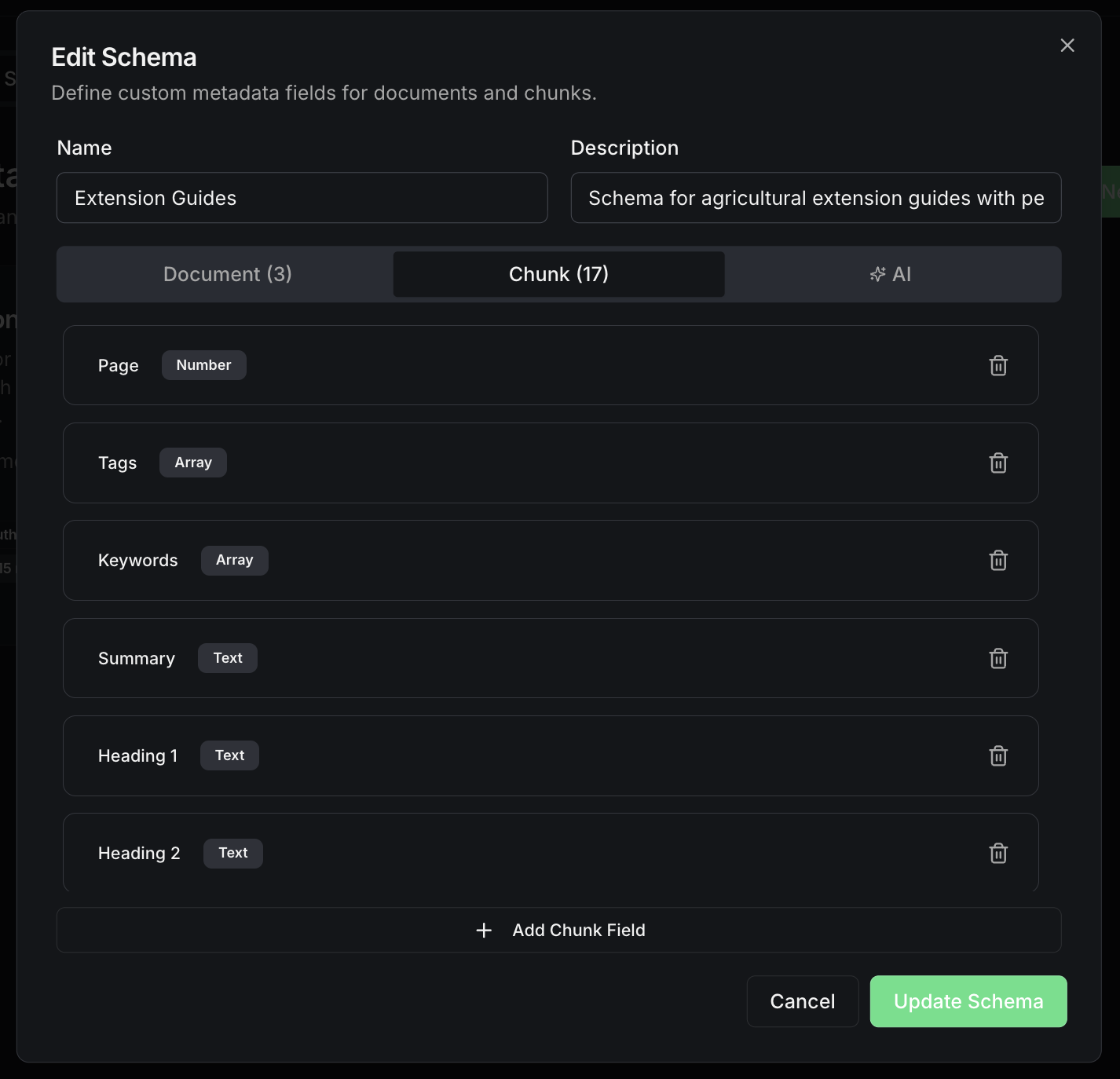Dismiss the Edit Schema dialog with the X
Screen dimensions: 1120x1079
(x=1067, y=45)
